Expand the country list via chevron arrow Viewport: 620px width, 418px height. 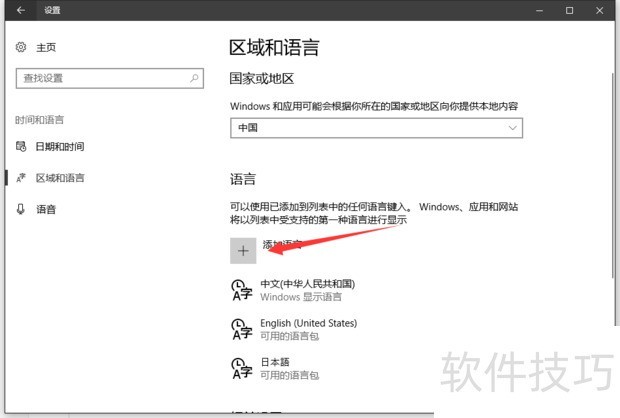pos(513,128)
